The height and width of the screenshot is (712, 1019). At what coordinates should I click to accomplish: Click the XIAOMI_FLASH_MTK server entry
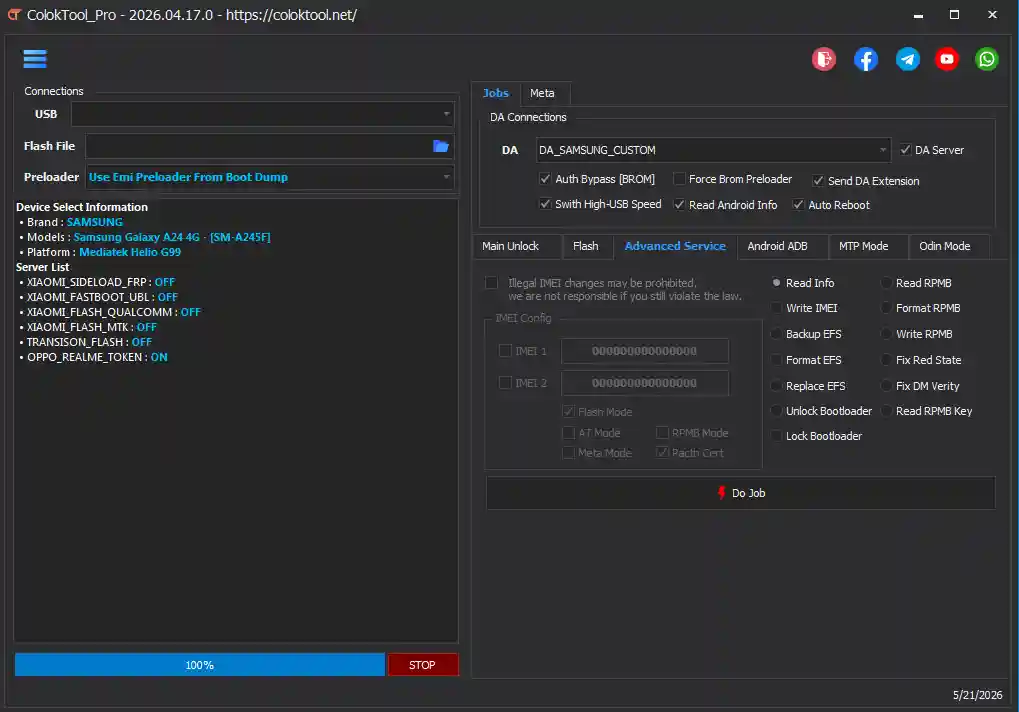click(92, 327)
